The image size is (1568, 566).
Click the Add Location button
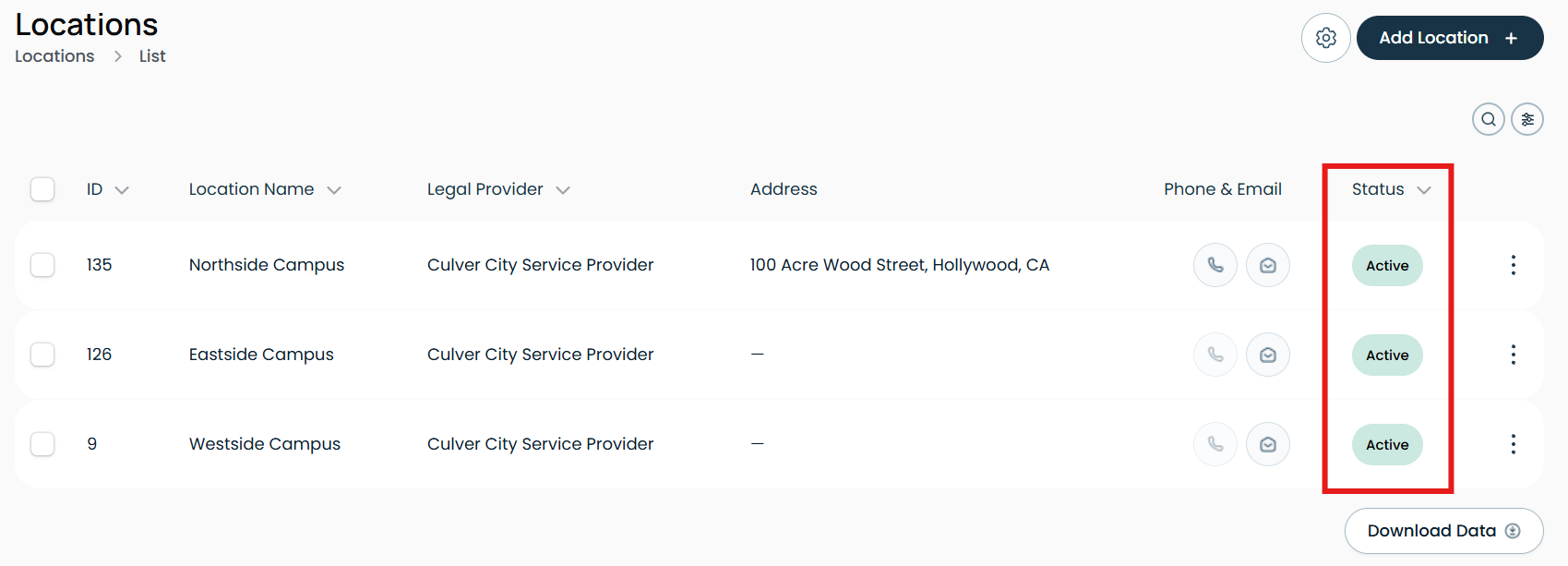pos(1450,38)
